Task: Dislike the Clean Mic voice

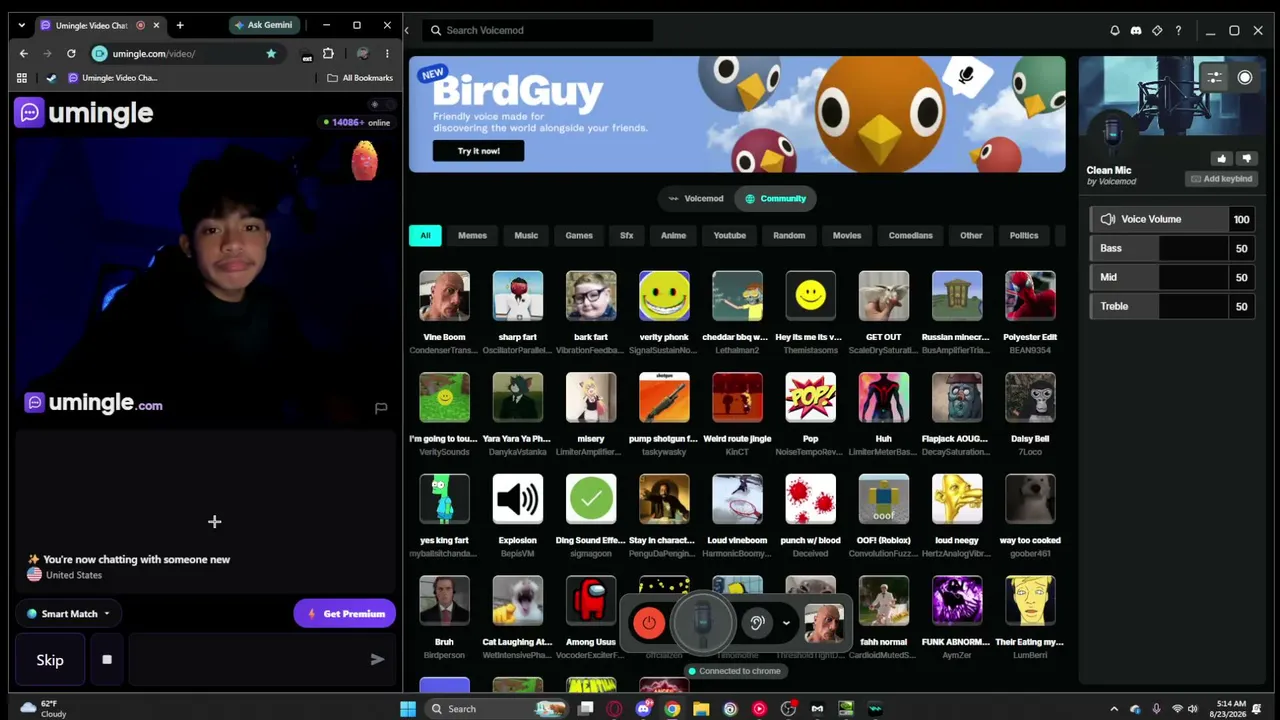Action: tap(1246, 158)
